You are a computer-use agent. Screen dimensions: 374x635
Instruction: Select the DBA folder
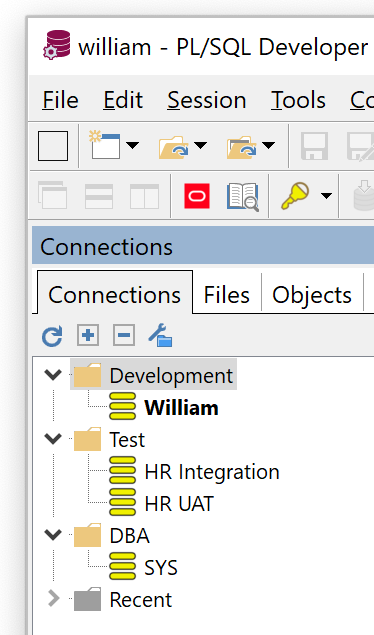(x=130, y=536)
